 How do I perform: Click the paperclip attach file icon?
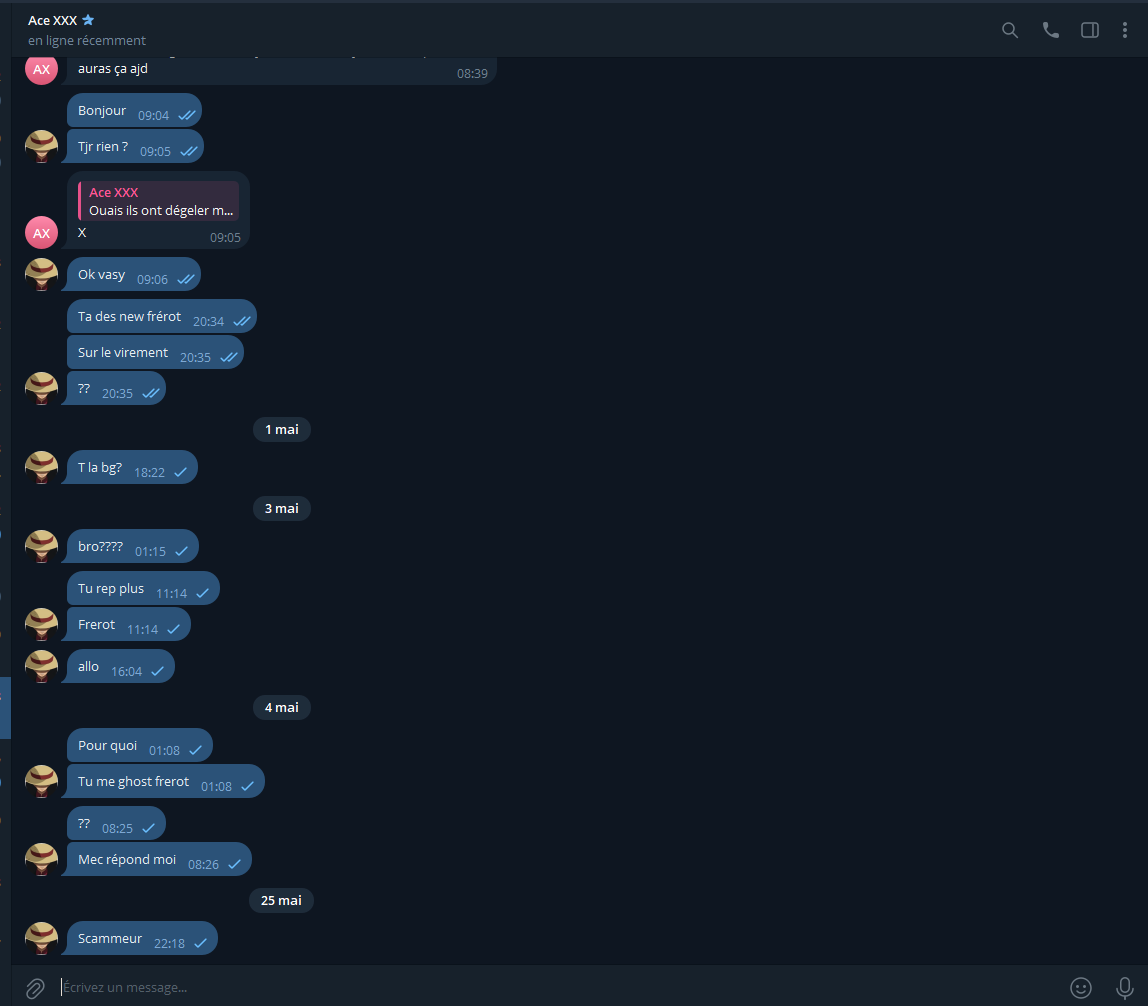pyautogui.click(x=35, y=988)
